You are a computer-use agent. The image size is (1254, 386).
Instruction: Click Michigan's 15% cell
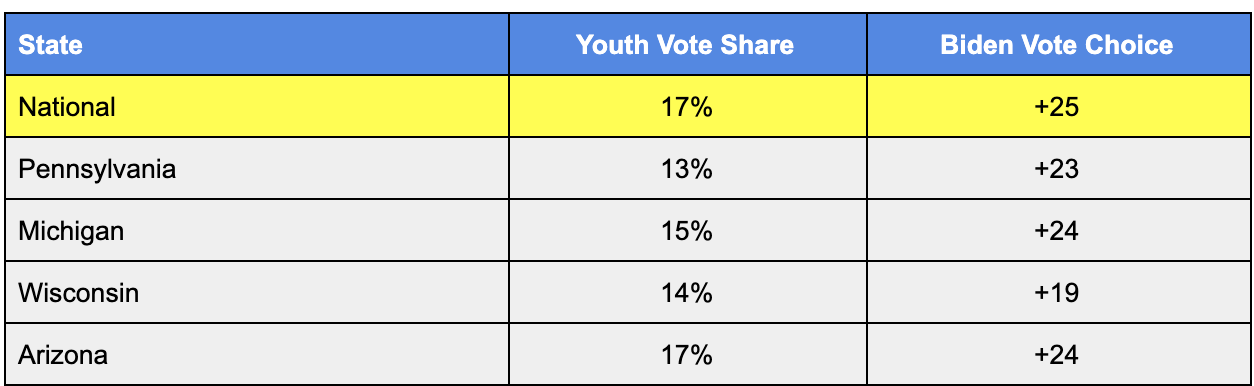coord(686,231)
